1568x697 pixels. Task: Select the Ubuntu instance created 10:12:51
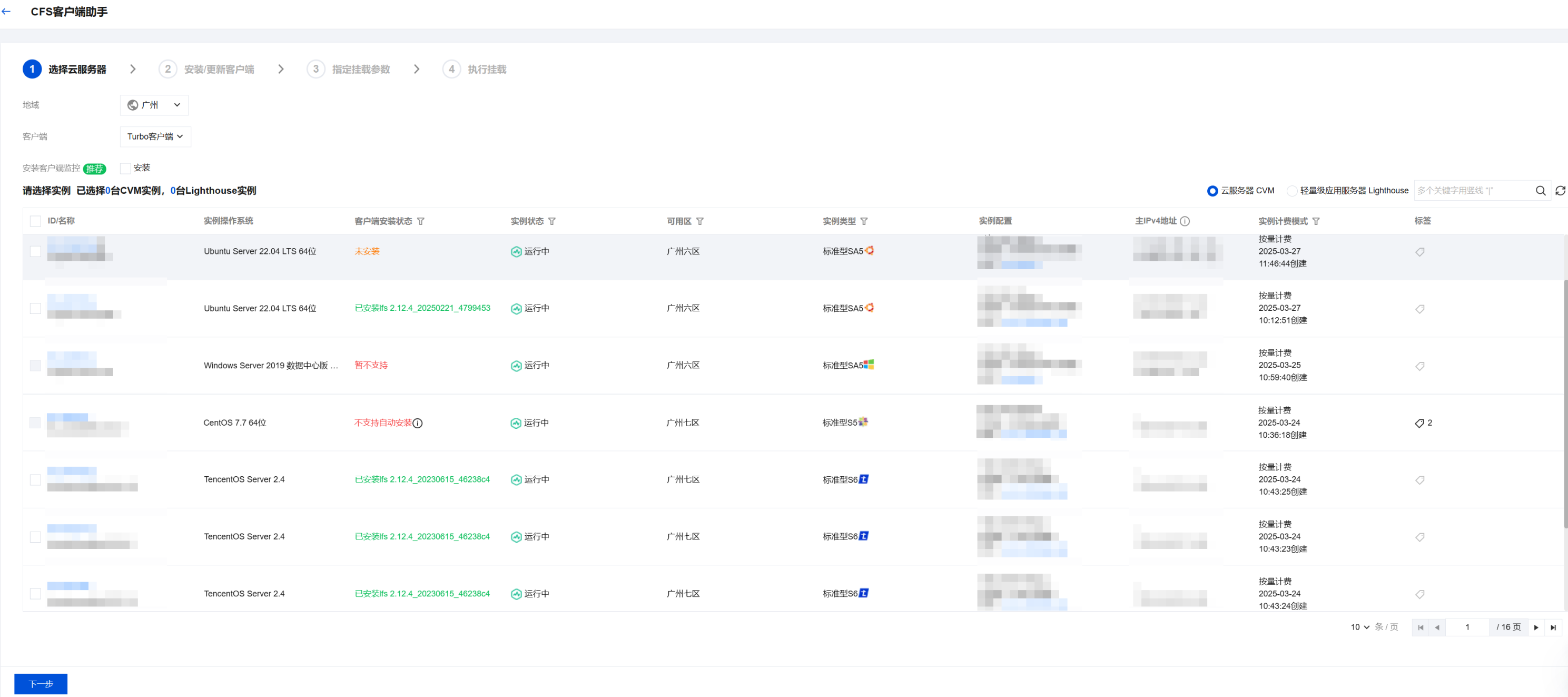pos(35,309)
